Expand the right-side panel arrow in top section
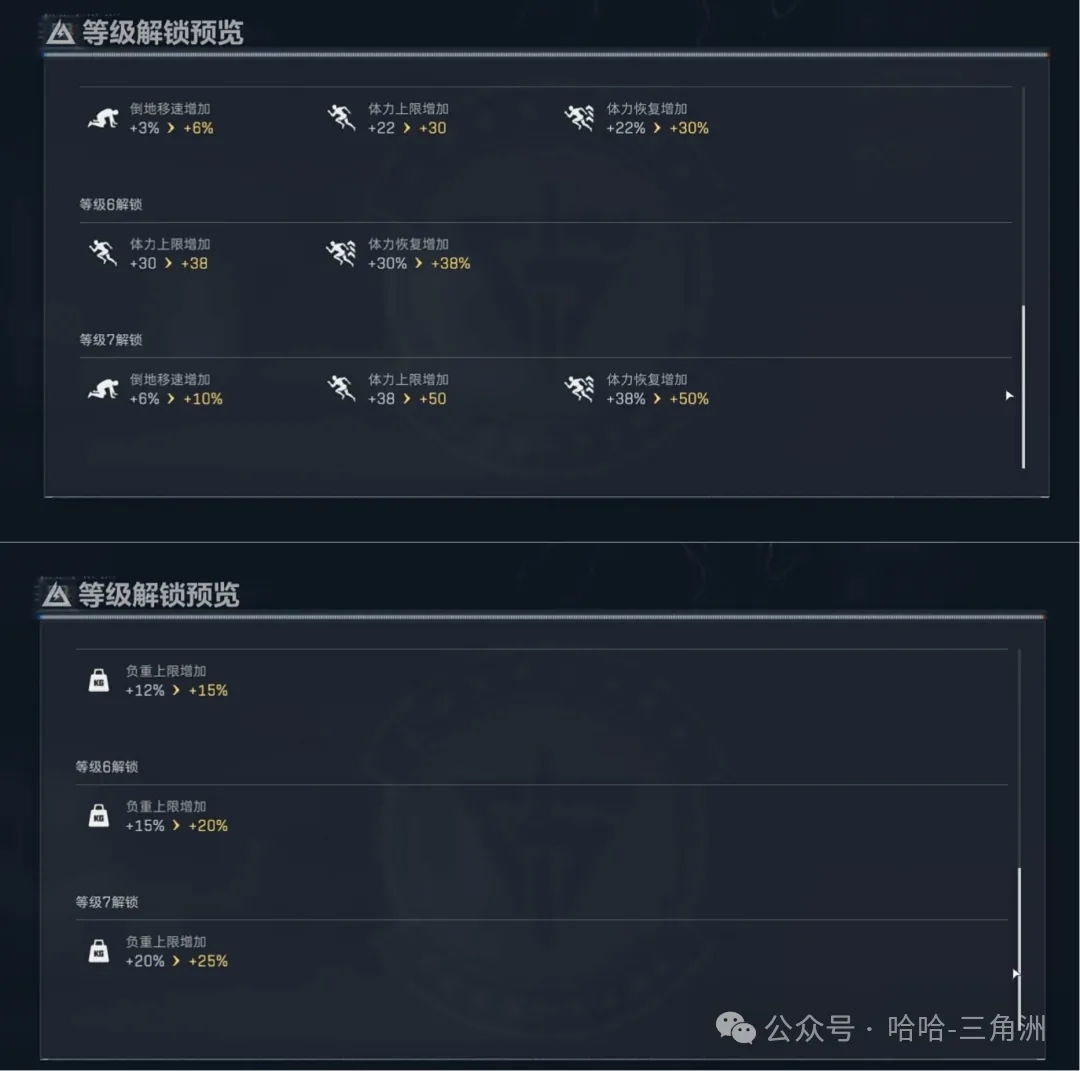 click(1010, 396)
